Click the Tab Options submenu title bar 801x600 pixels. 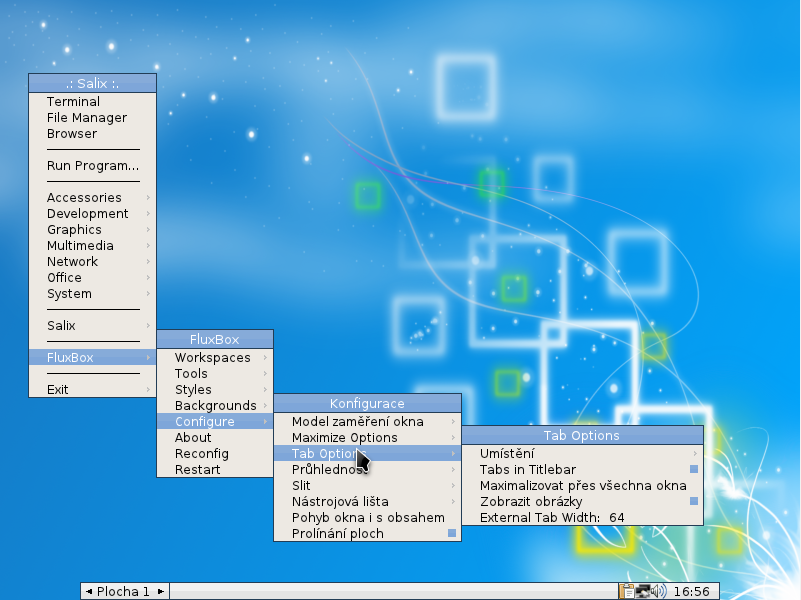(x=582, y=436)
